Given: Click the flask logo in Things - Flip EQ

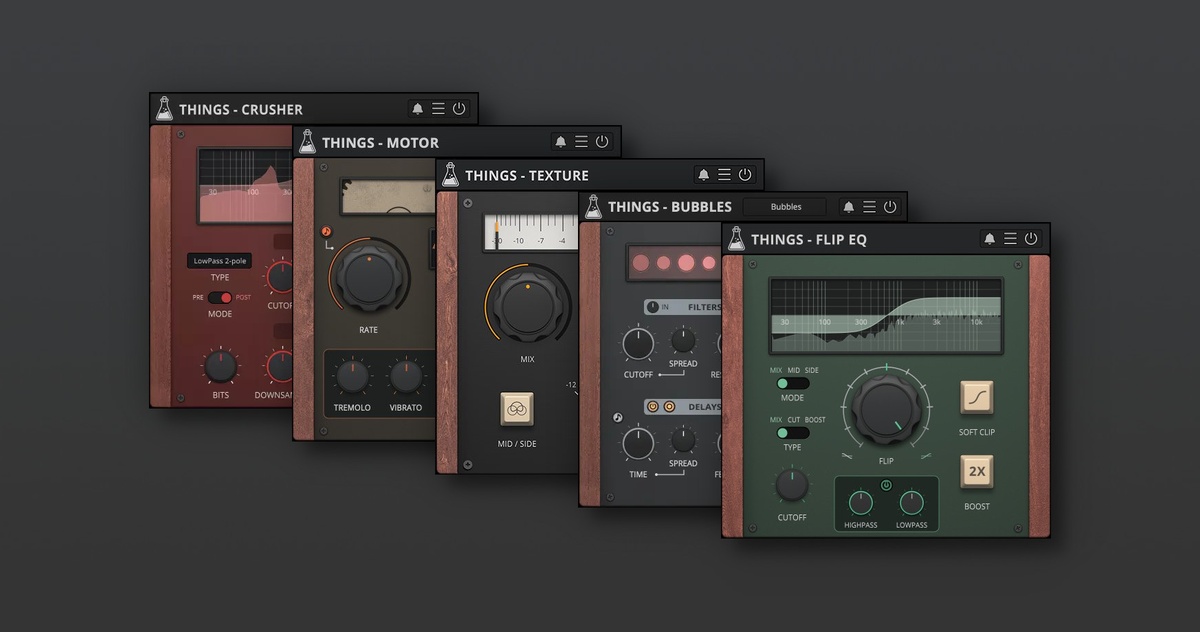Looking at the screenshot, I should (x=736, y=238).
